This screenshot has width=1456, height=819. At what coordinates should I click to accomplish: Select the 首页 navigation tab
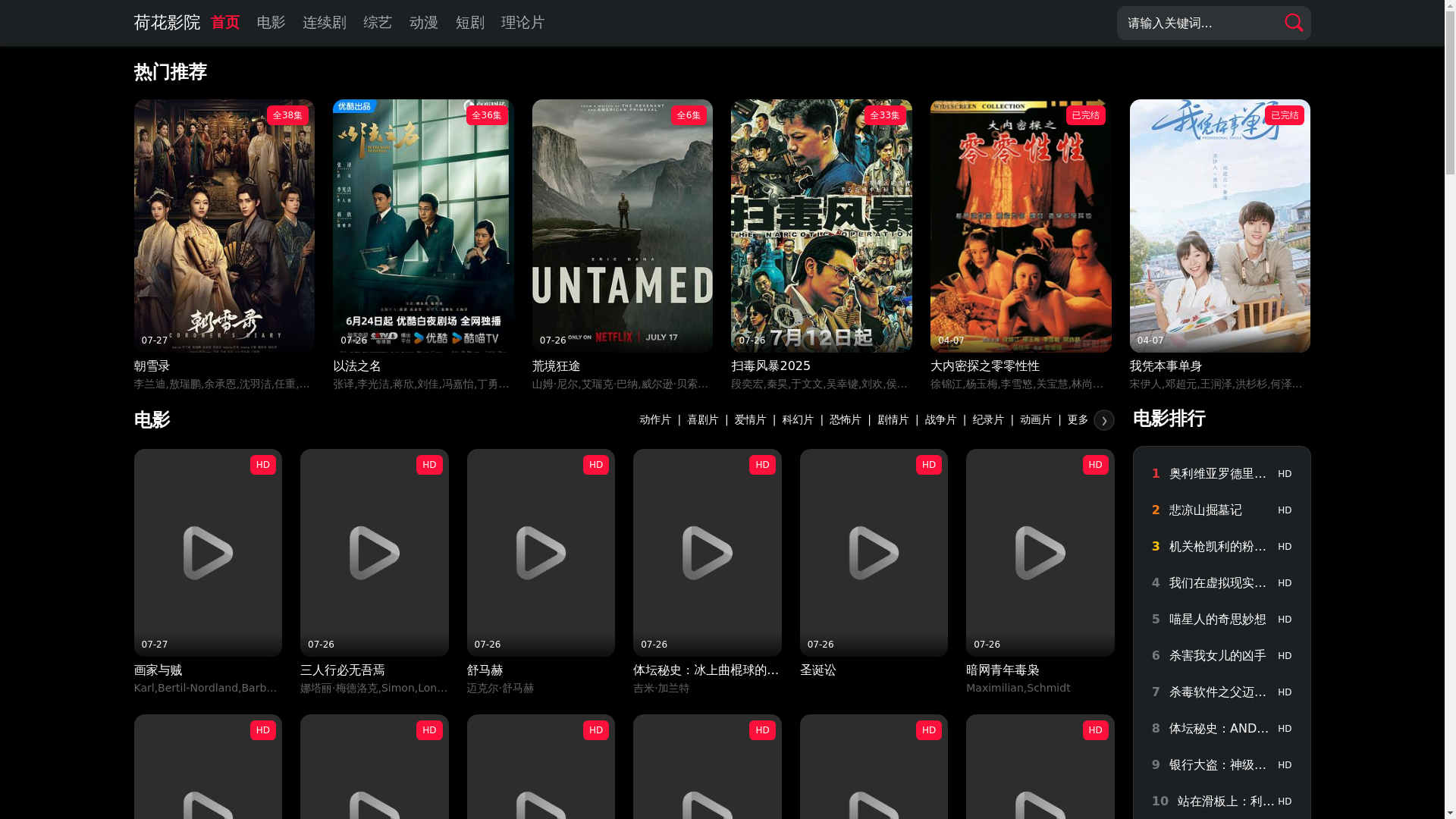225,23
